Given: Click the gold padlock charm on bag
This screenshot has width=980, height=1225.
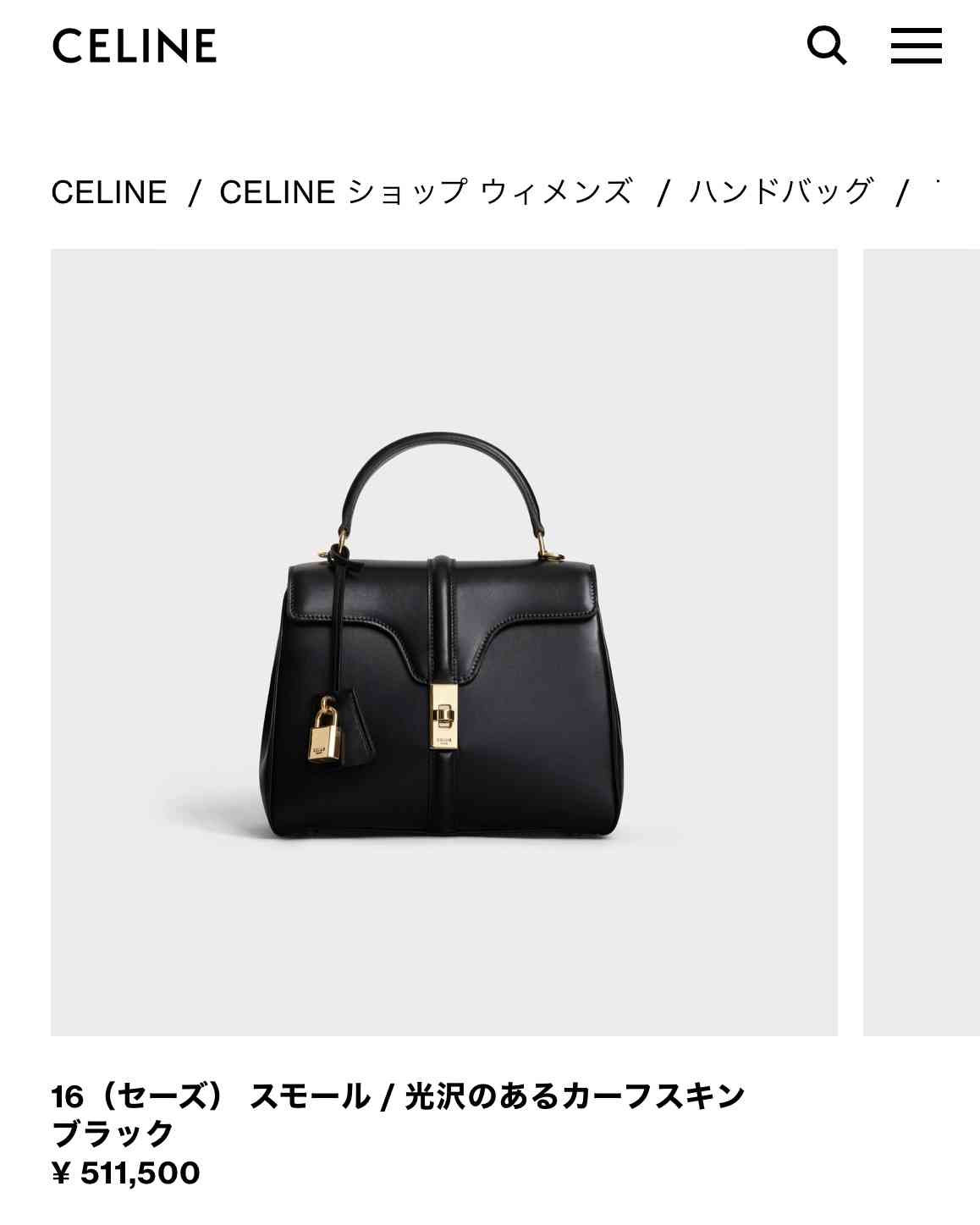Looking at the screenshot, I should (325, 733).
